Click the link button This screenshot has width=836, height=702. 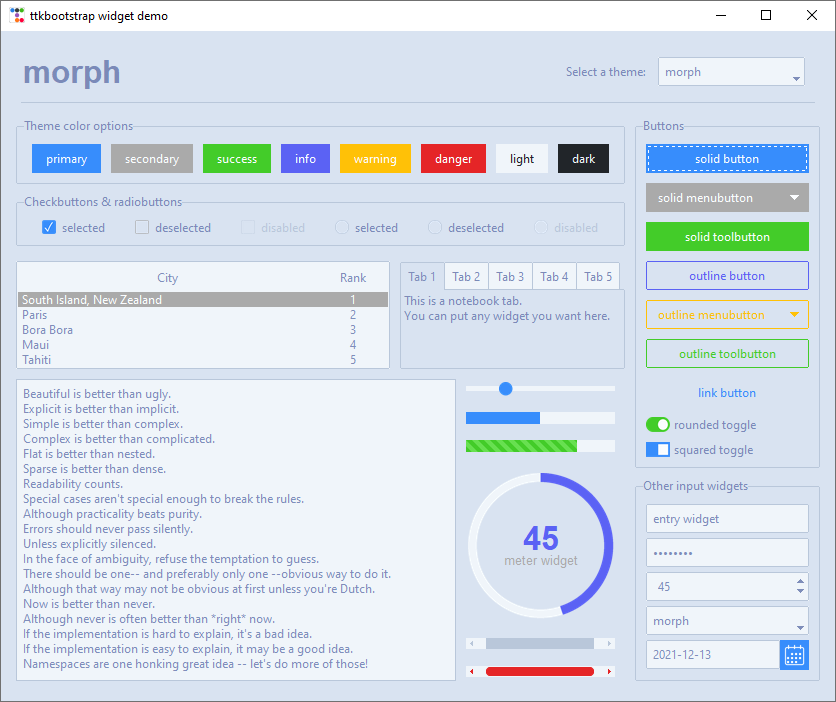tap(727, 392)
